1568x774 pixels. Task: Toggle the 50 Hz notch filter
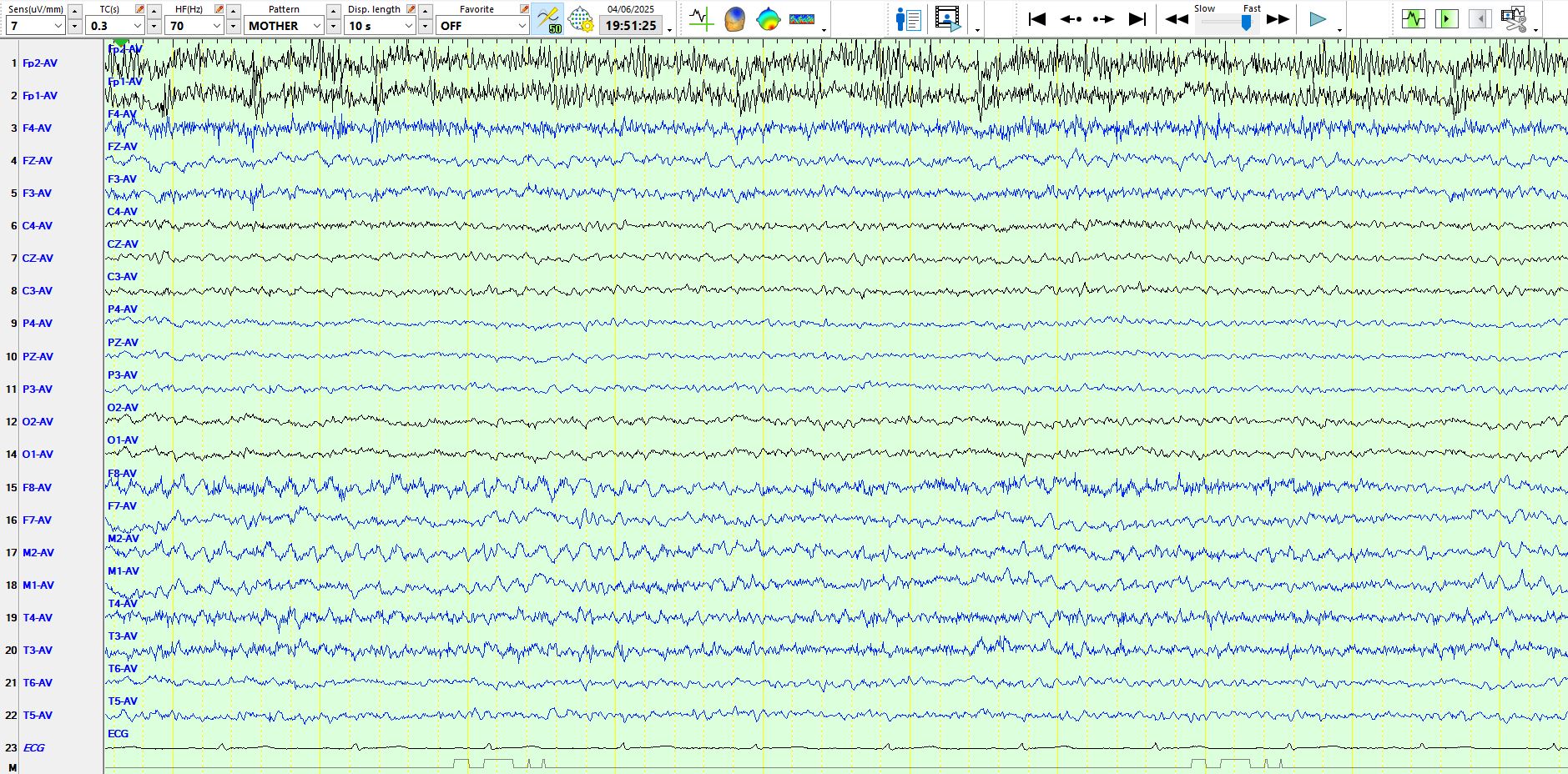[x=548, y=18]
